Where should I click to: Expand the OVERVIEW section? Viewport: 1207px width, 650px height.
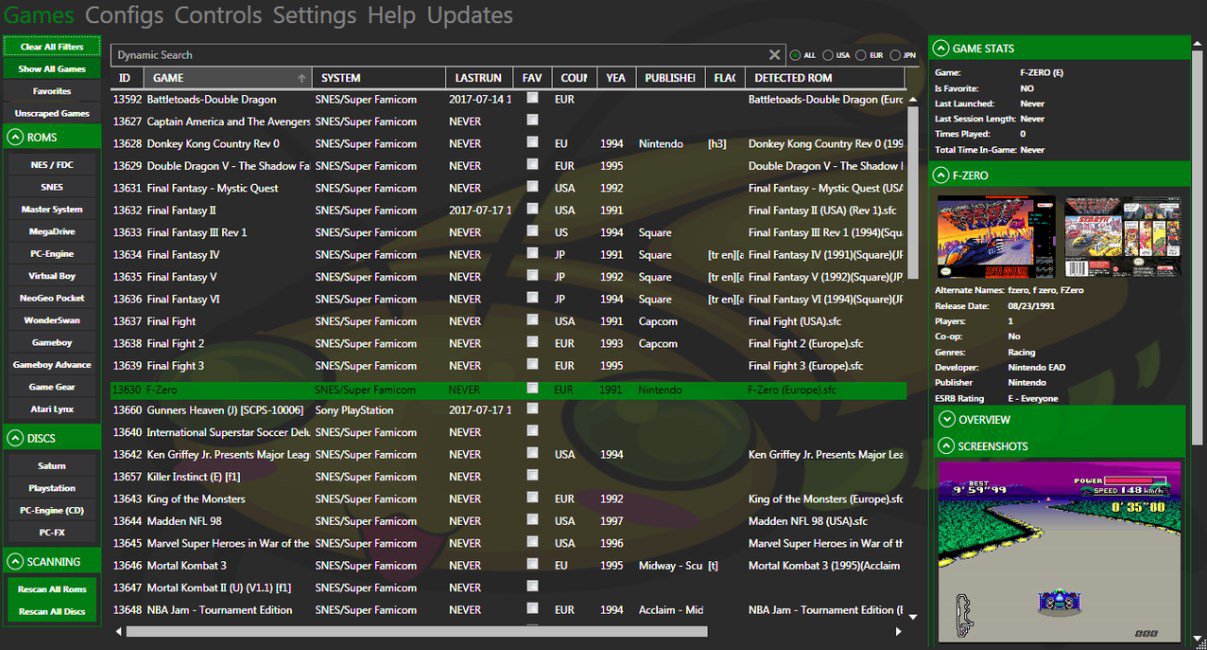coord(947,420)
